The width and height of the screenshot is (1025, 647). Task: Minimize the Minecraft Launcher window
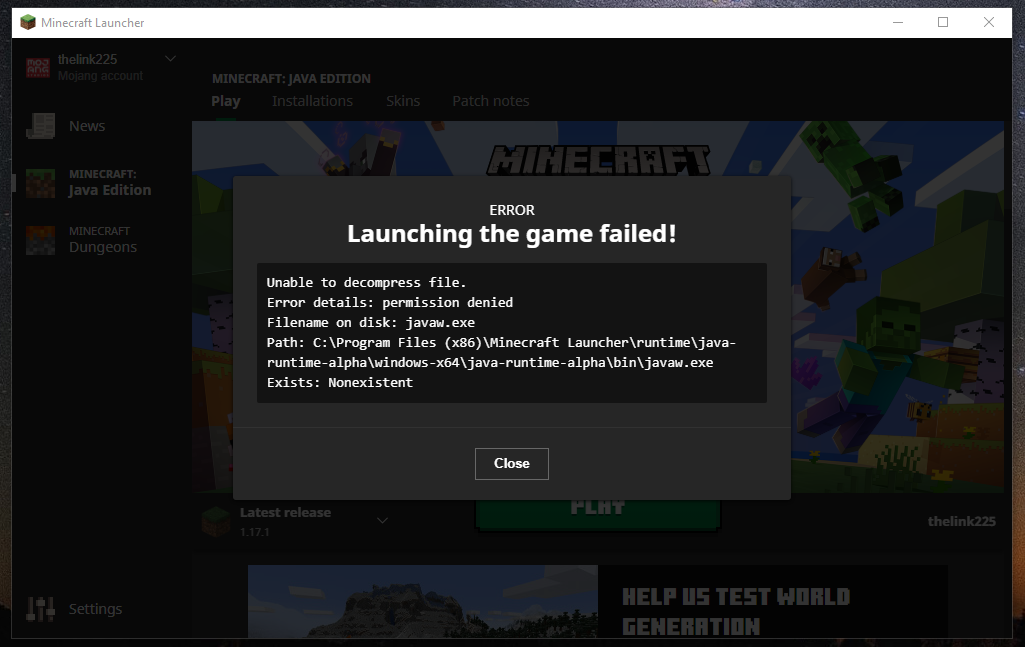coord(898,22)
